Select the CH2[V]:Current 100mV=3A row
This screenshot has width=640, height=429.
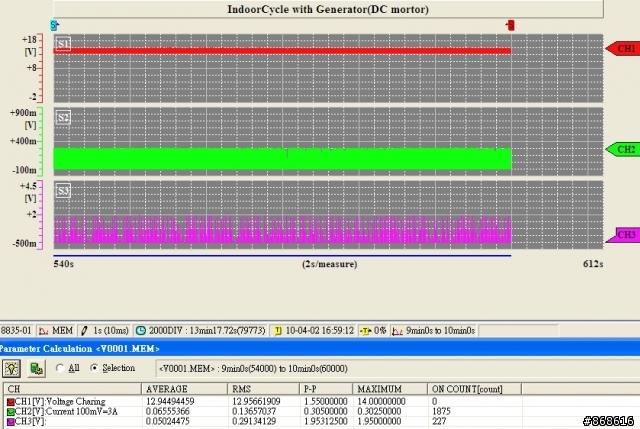[x=320, y=411]
